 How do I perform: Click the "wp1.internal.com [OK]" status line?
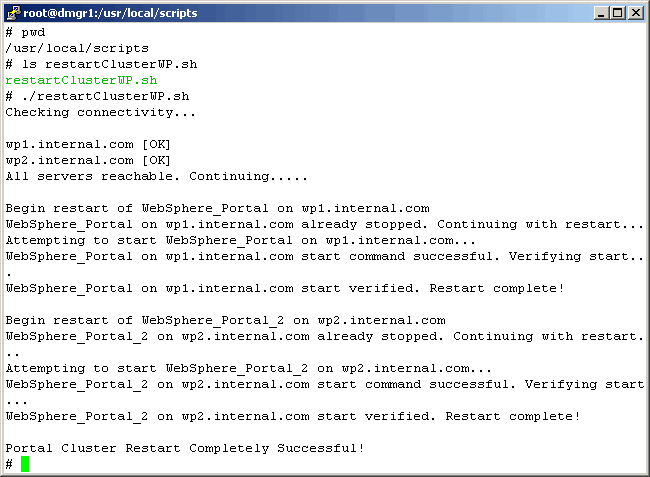click(x=89, y=144)
